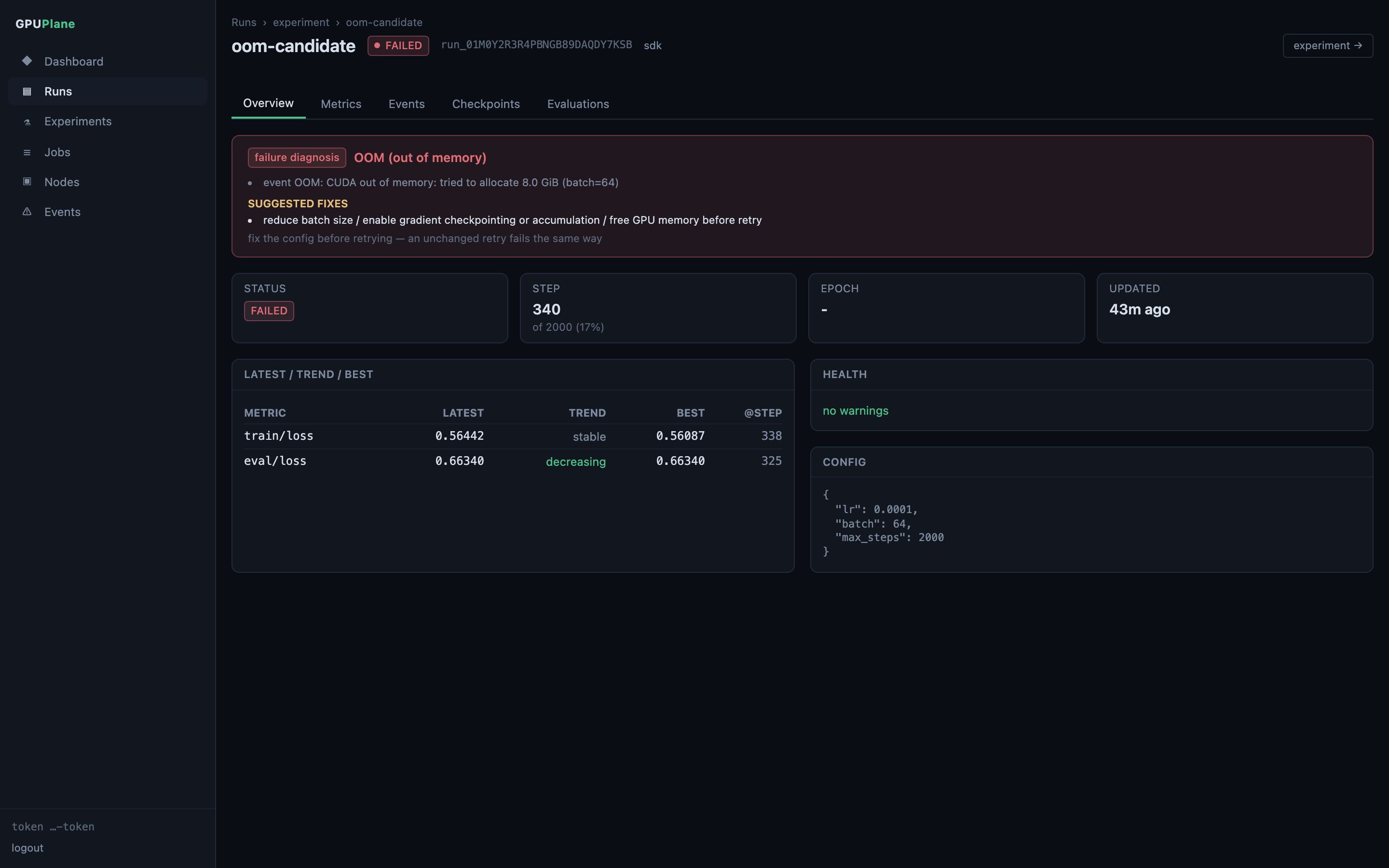
Task: Click the step count 340
Action: point(546,310)
